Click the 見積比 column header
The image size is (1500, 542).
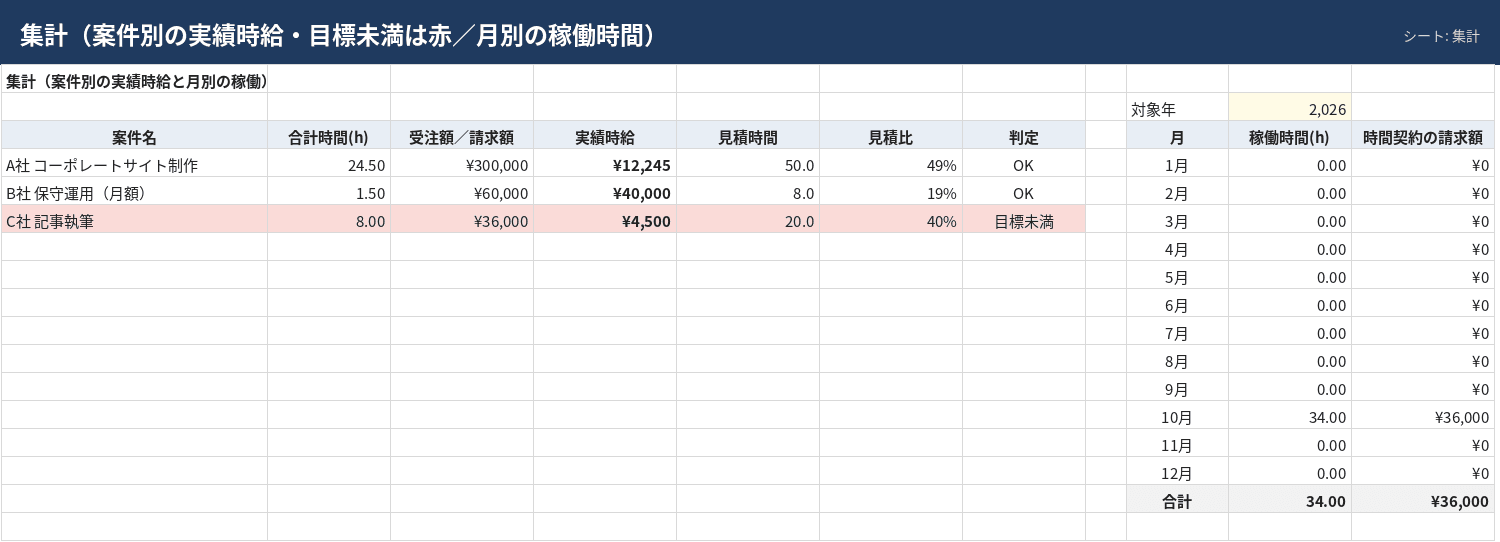point(891,136)
